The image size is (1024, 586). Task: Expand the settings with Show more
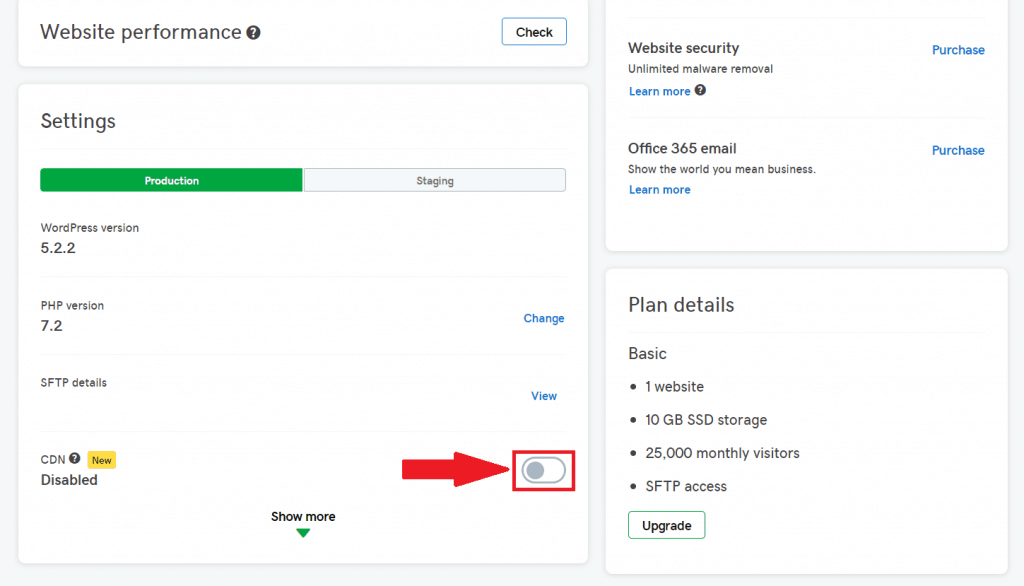302,516
